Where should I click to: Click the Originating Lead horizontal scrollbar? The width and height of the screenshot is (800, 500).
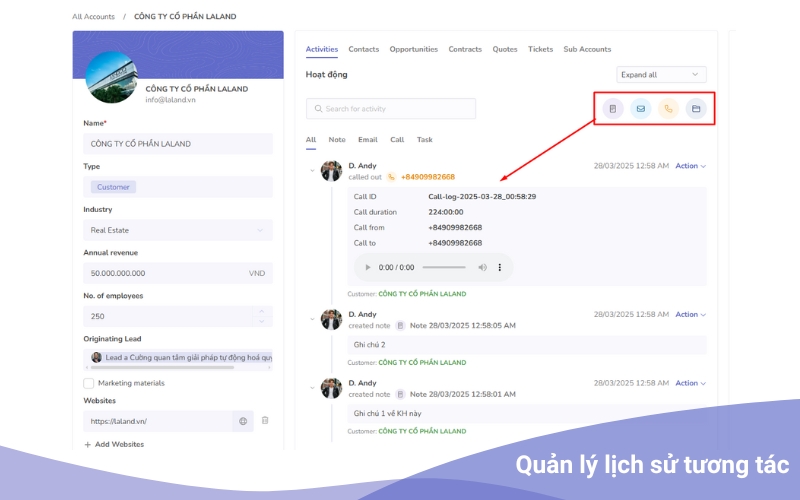click(160, 367)
